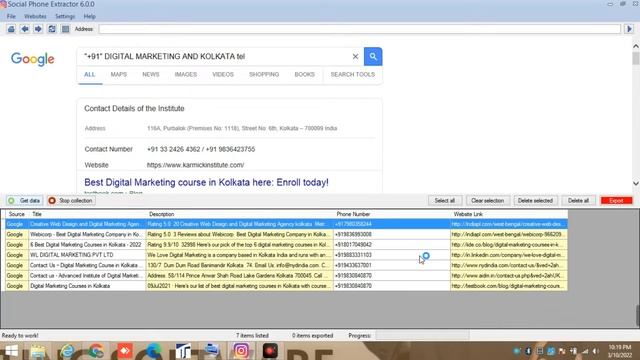Click the refresh icon in the toolbar
This screenshot has width=640, height=360.
(52, 29)
